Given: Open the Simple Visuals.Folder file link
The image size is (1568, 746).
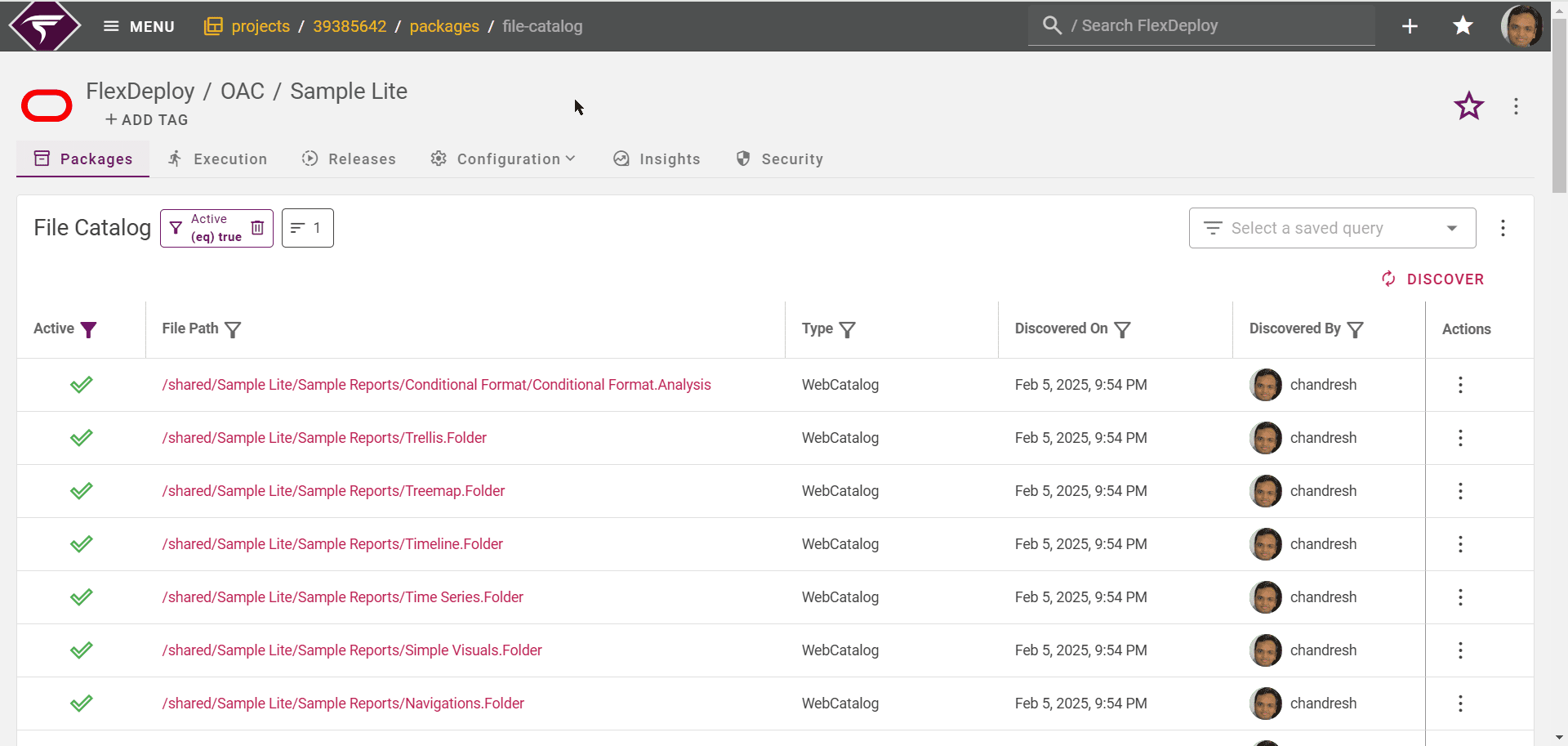Looking at the screenshot, I should coord(352,650).
